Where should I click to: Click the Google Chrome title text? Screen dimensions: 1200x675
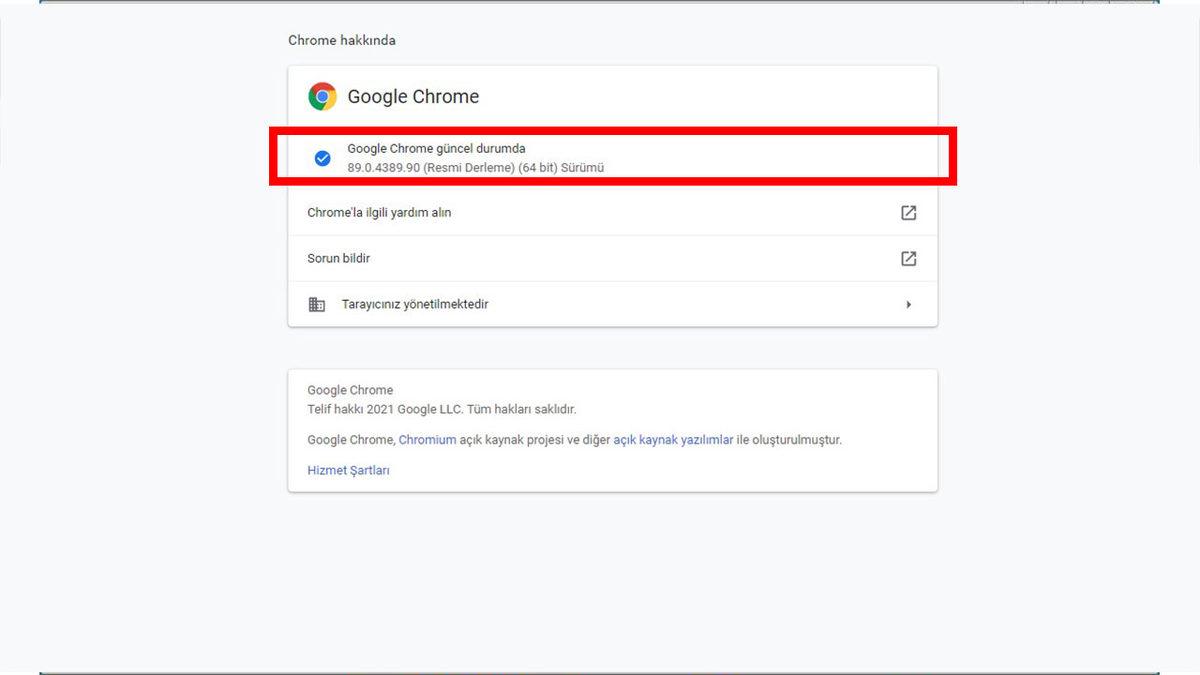coord(413,96)
